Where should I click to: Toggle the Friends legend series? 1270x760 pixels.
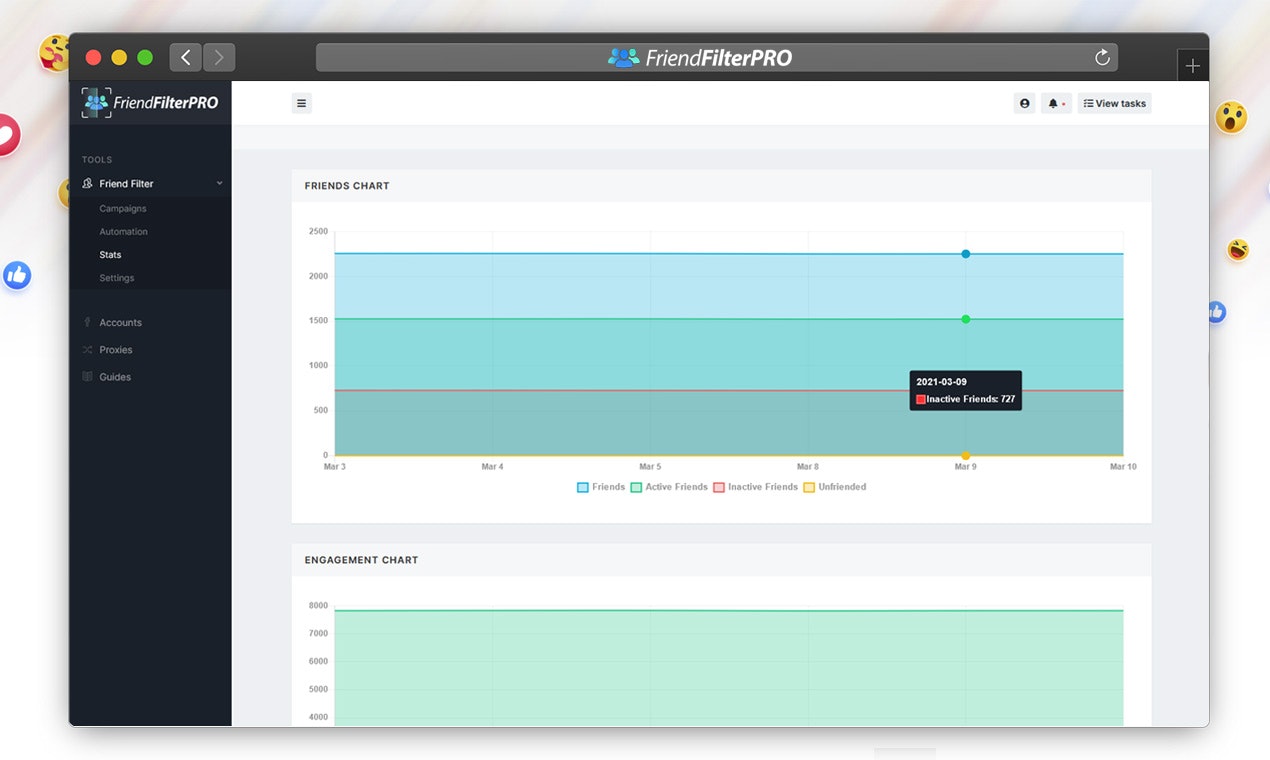tap(601, 487)
